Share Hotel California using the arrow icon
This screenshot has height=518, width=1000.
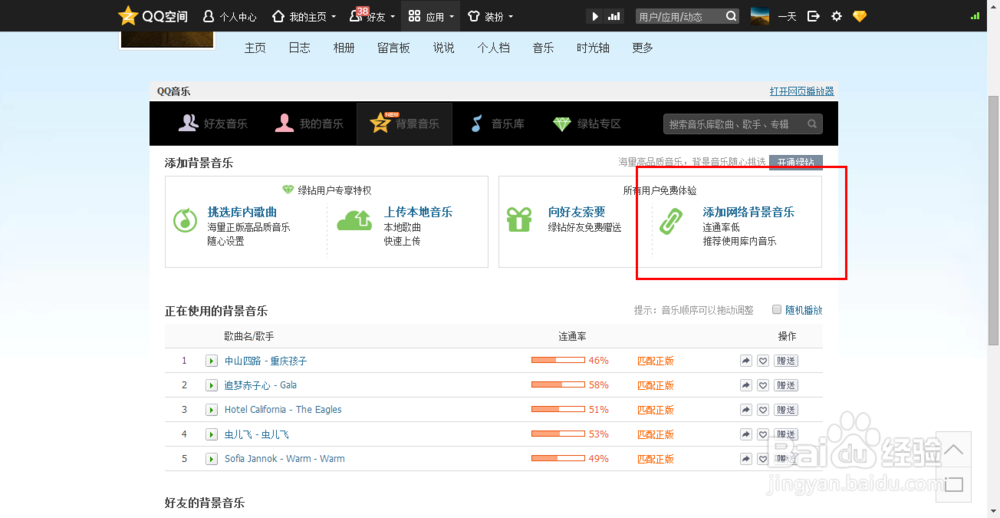point(746,410)
